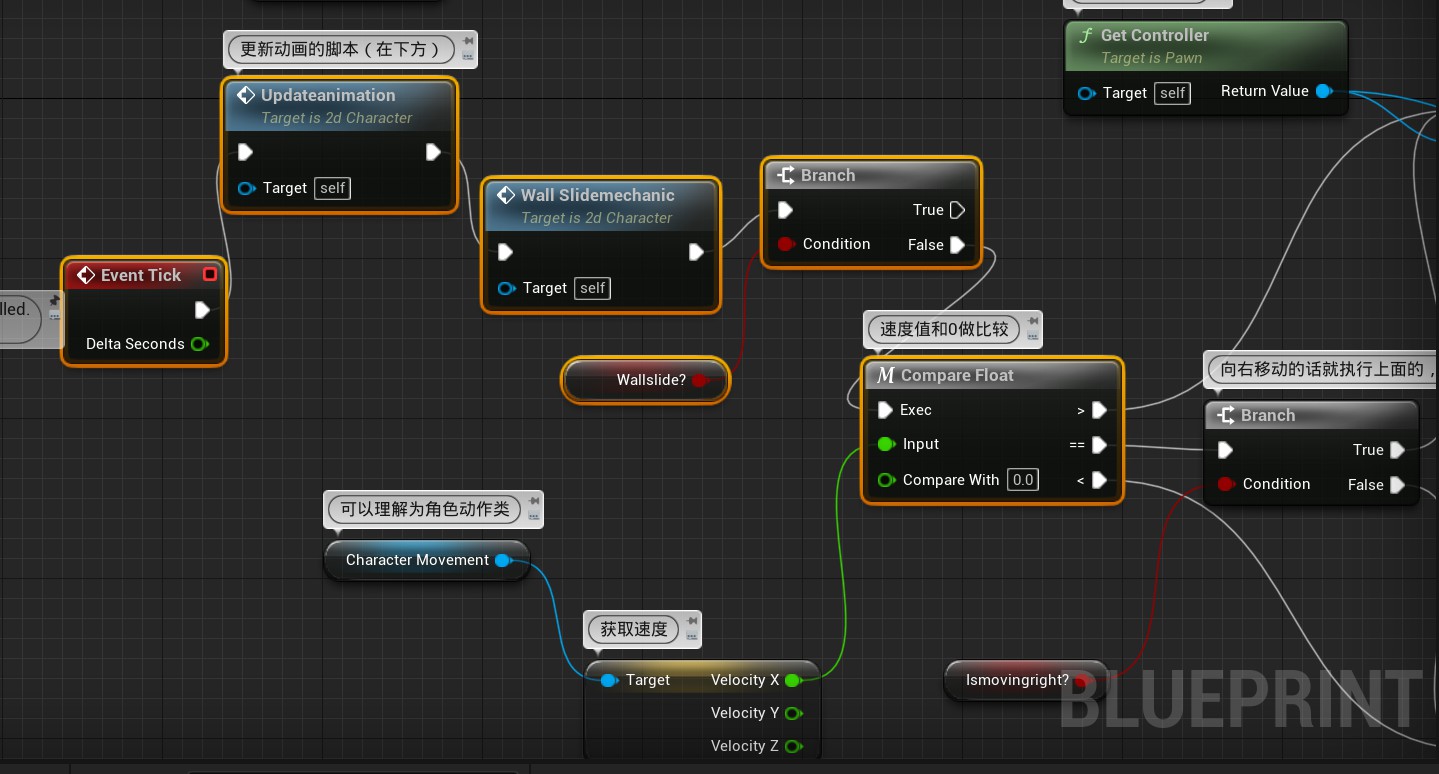Edit the Compare With 0.0 value field
This screenshot has width=1439, height=774.
coord(1022,480)
